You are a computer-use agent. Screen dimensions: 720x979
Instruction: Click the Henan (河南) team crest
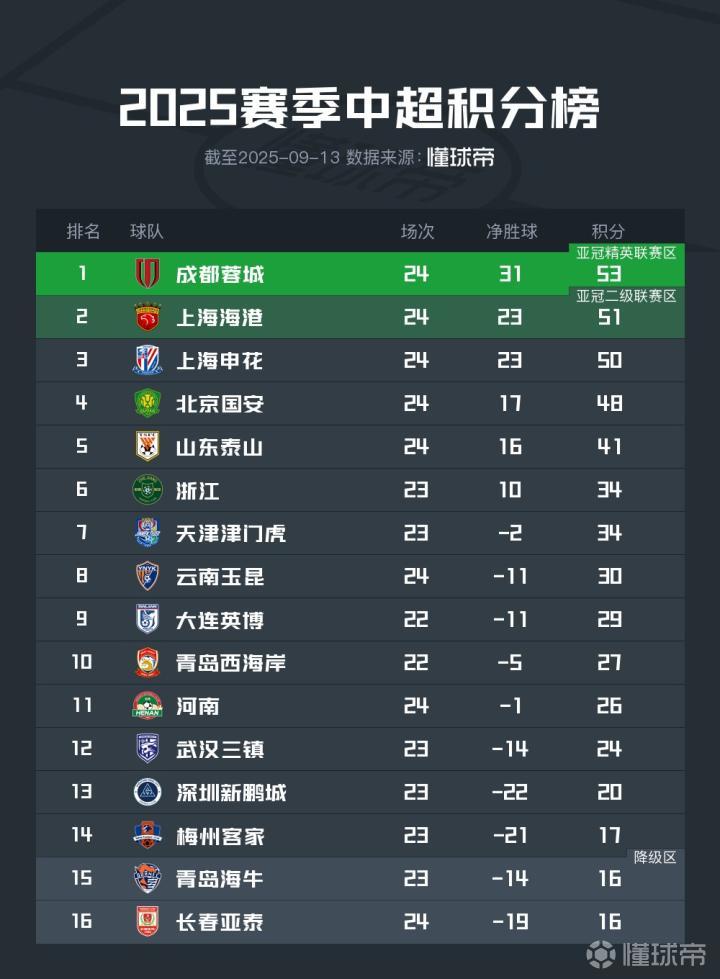tap(147, 706)
